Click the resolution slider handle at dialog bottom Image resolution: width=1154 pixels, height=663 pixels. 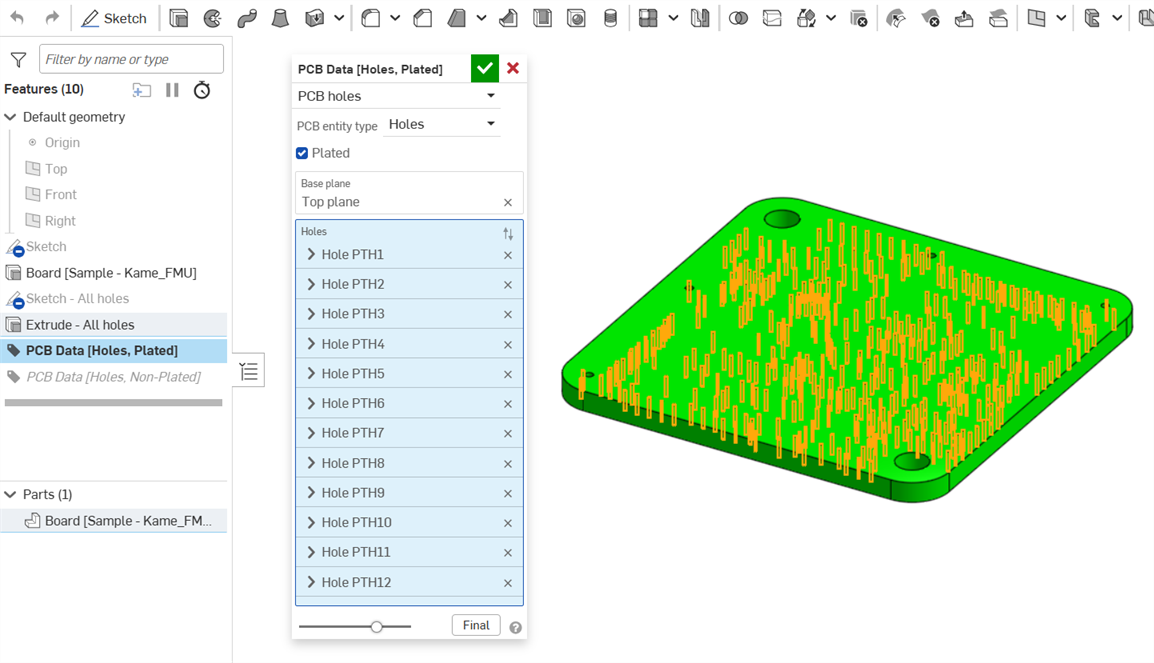point(375,626)
